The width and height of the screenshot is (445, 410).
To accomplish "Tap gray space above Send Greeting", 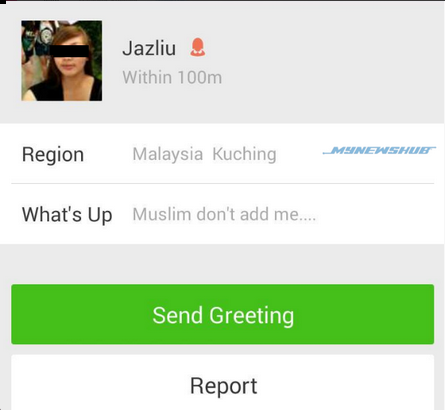I will point(223,264).
